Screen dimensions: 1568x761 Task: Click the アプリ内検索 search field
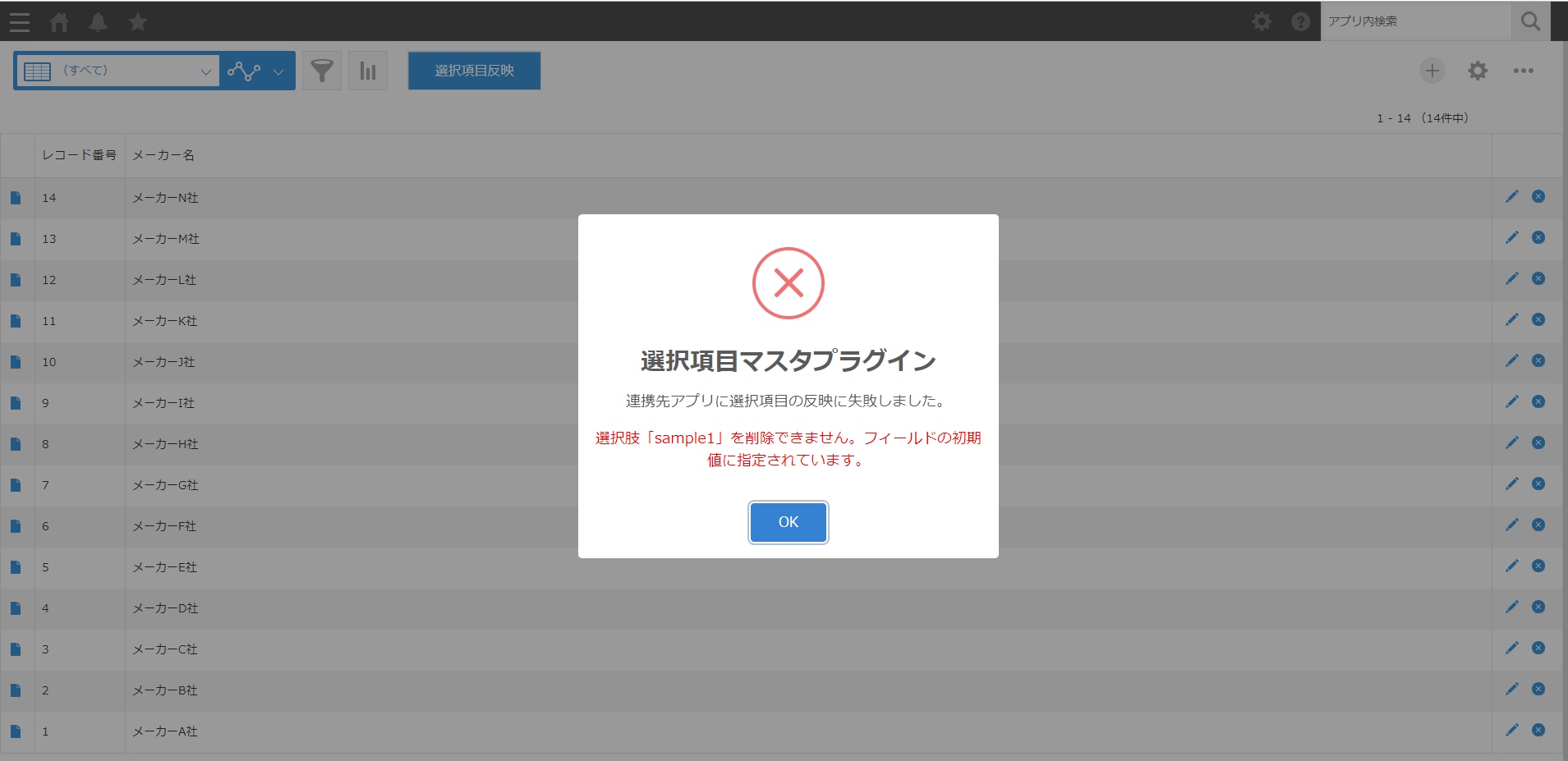click(1413, 21)
